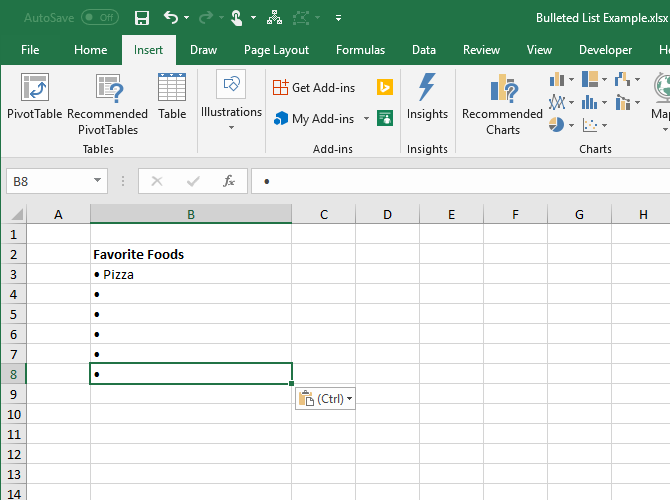Image resolution: width=670 pixels, height=500 pixels.
Task: Click cell B3 containing Pizza
Action: pos(190,274)
